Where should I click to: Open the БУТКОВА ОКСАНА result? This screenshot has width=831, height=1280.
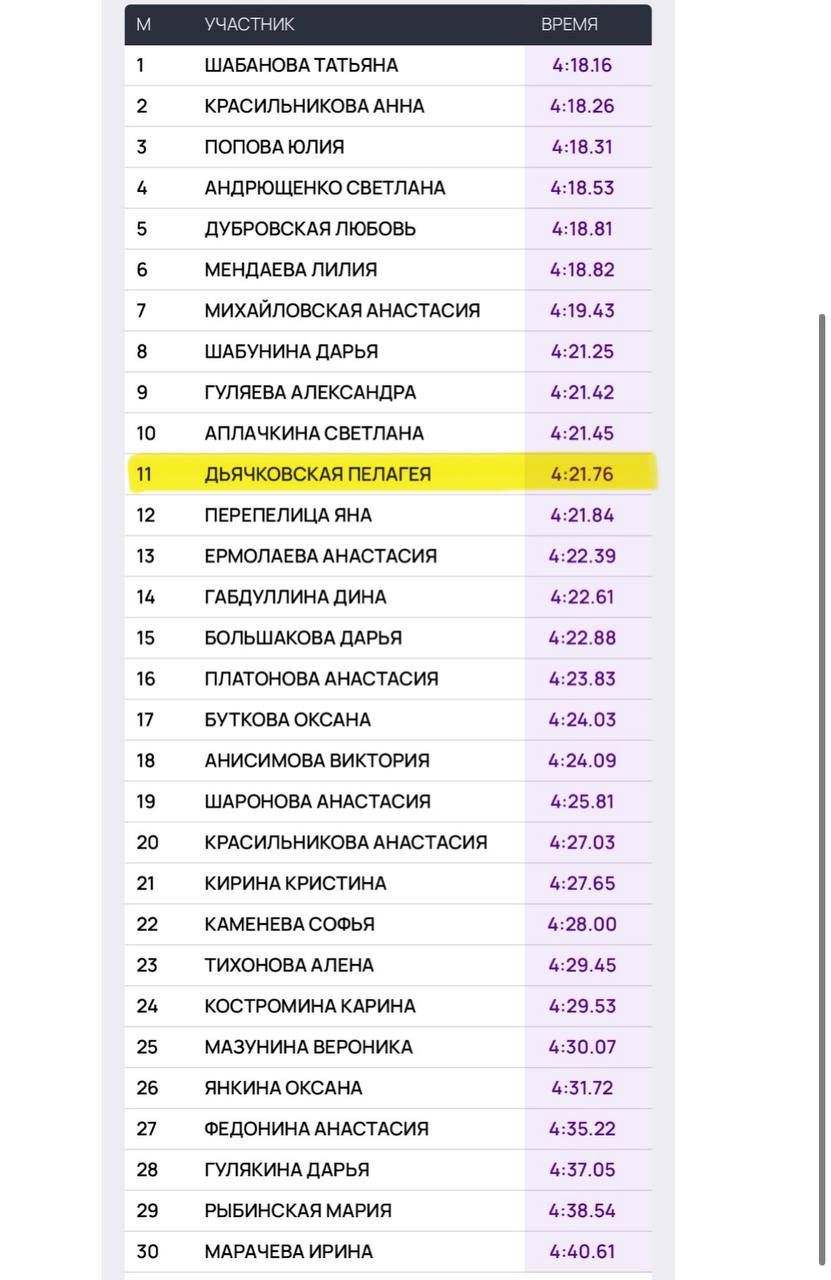click(x=287, y=720)
